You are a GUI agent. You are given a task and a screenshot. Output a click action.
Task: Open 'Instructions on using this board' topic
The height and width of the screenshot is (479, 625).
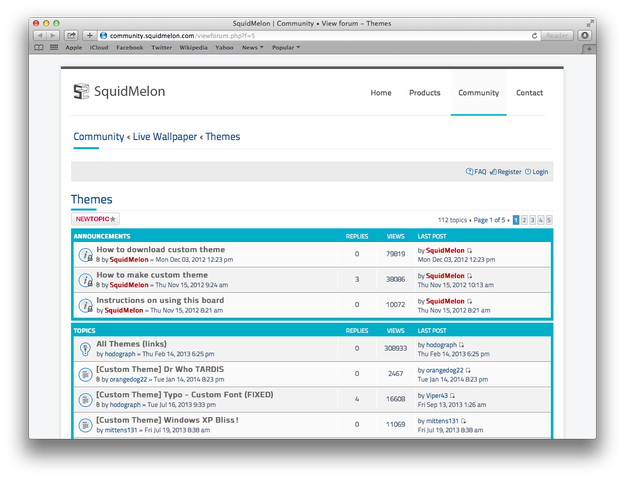[x=160, y=300]
